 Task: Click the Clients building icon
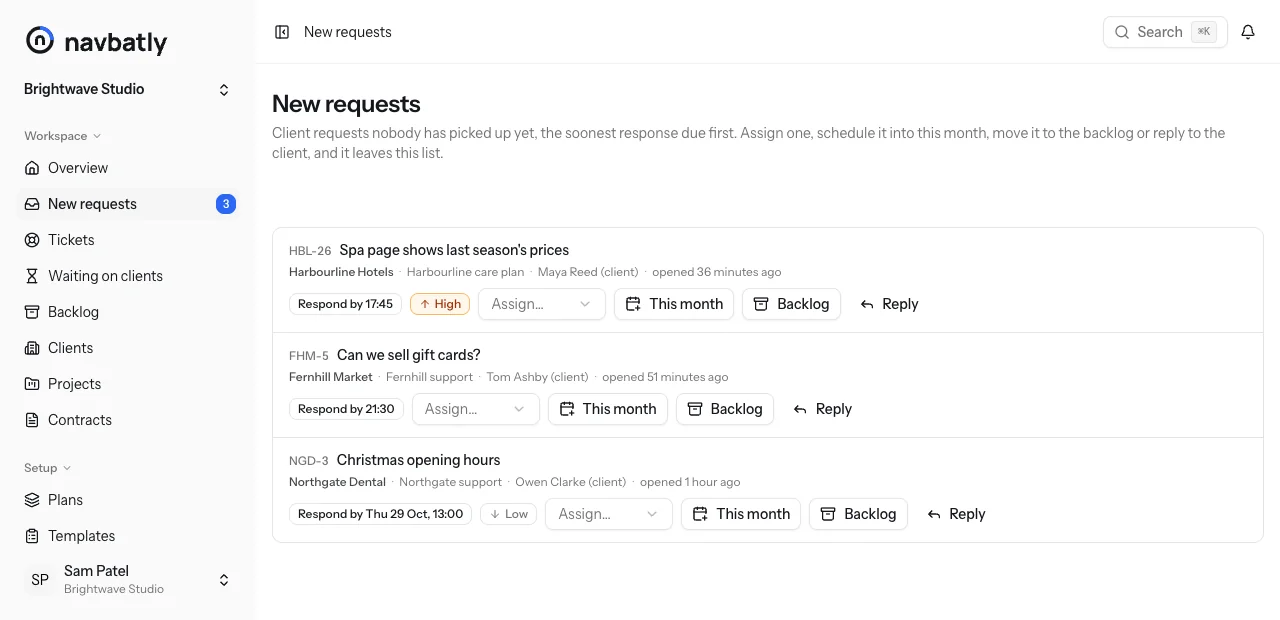pyautogui.click(x=32, y=348)
